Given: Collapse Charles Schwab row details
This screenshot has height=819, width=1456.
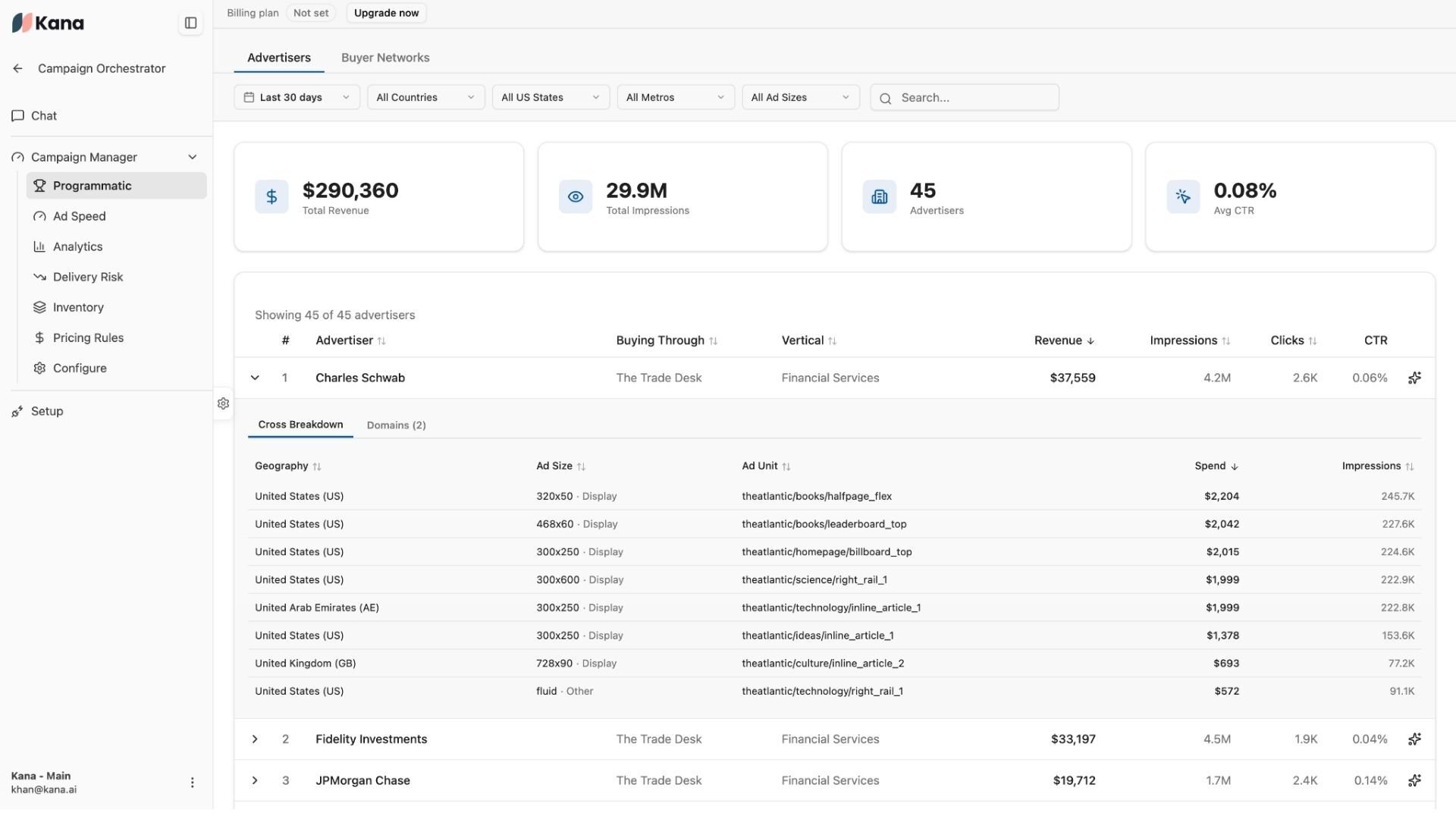Looking at the screenshot, I should (x=255, y=378).
